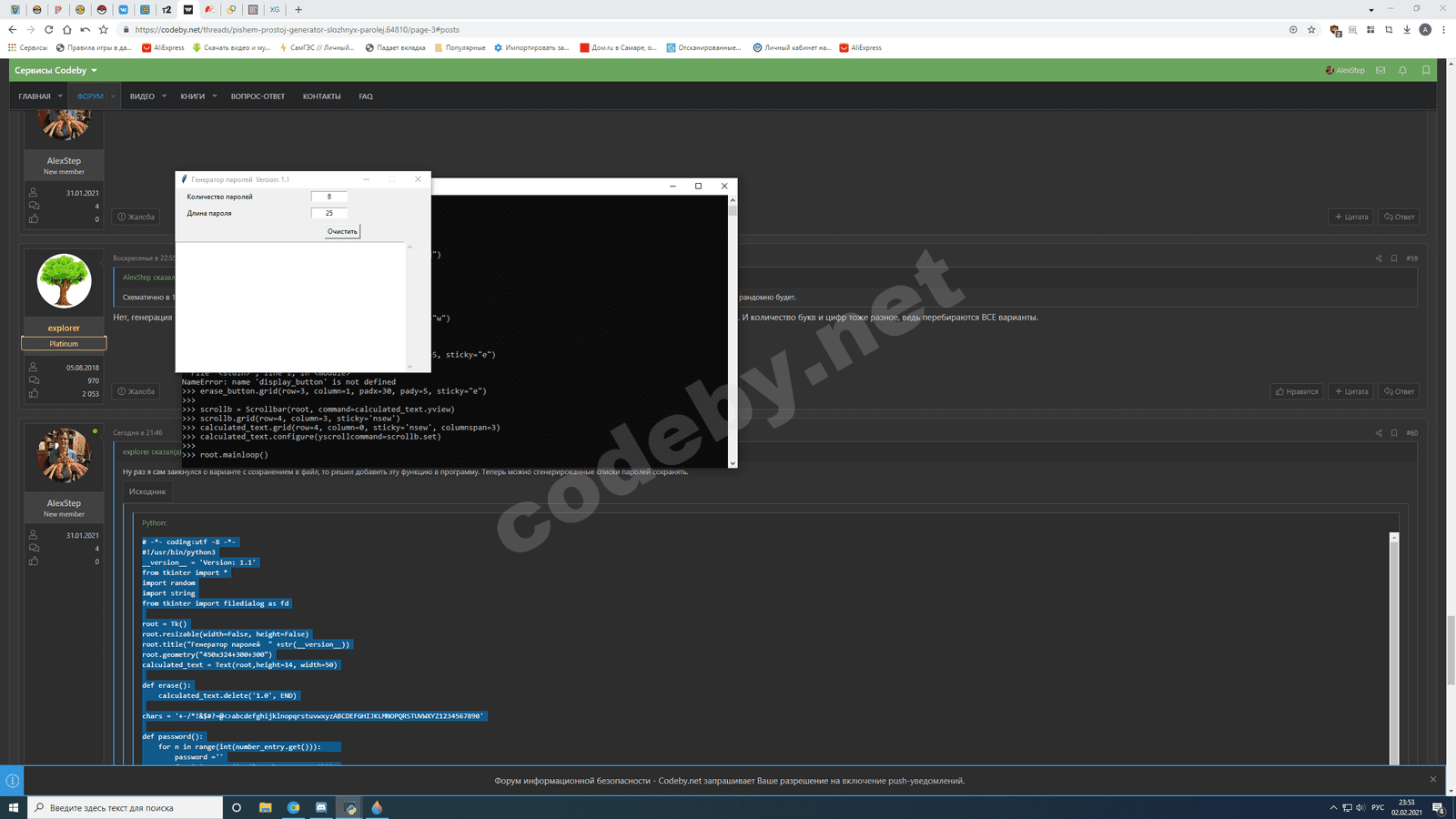Click Цитата on explorer's post

1351,391
